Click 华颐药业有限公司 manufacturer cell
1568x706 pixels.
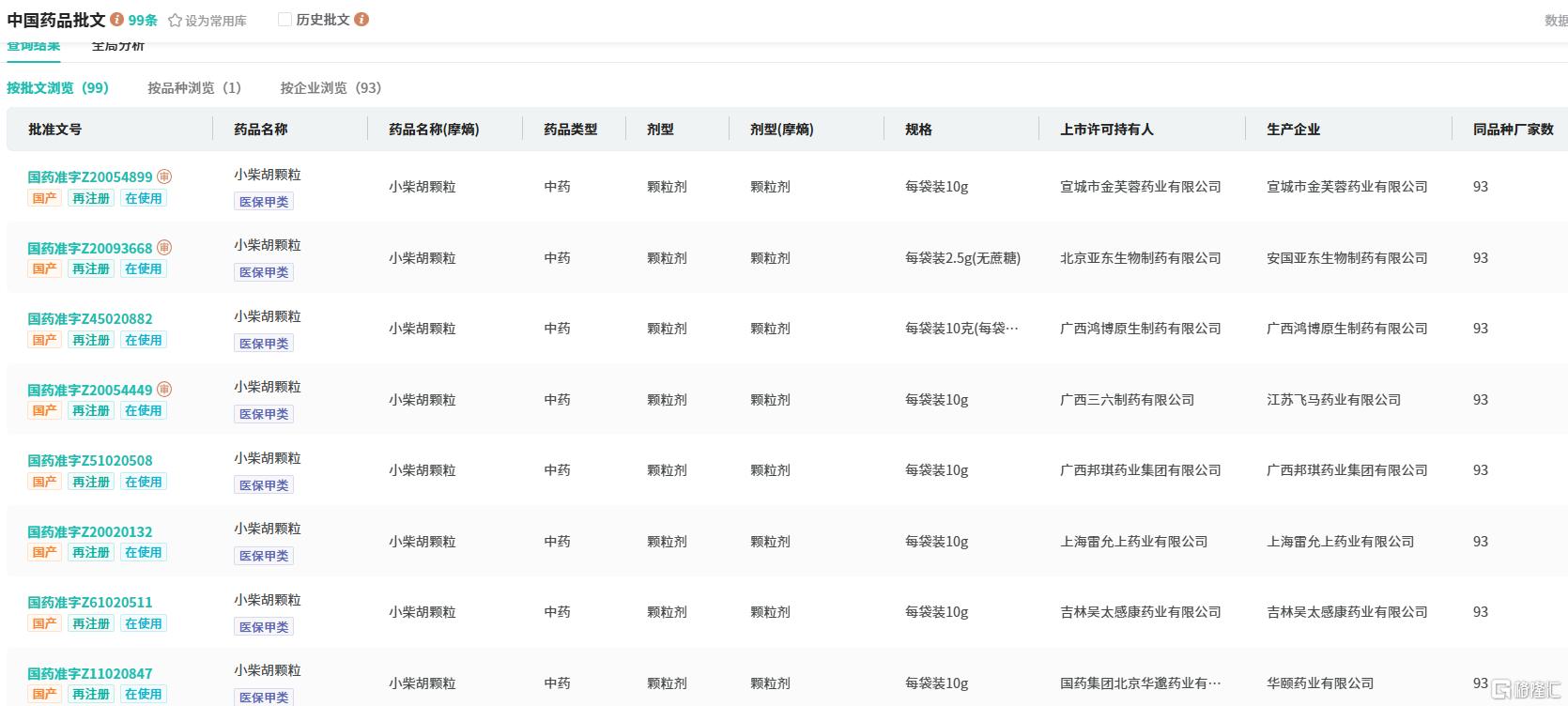pyautogui.click(x=1320, y=683)
